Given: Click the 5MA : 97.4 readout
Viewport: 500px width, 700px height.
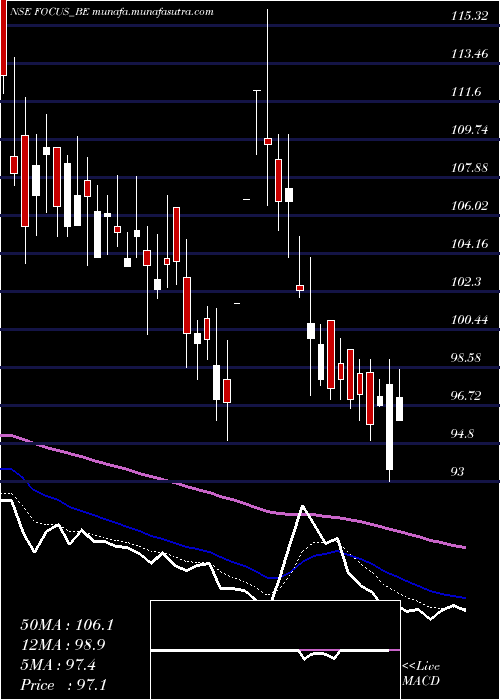Looking at the screenshot, I should 58,665.
